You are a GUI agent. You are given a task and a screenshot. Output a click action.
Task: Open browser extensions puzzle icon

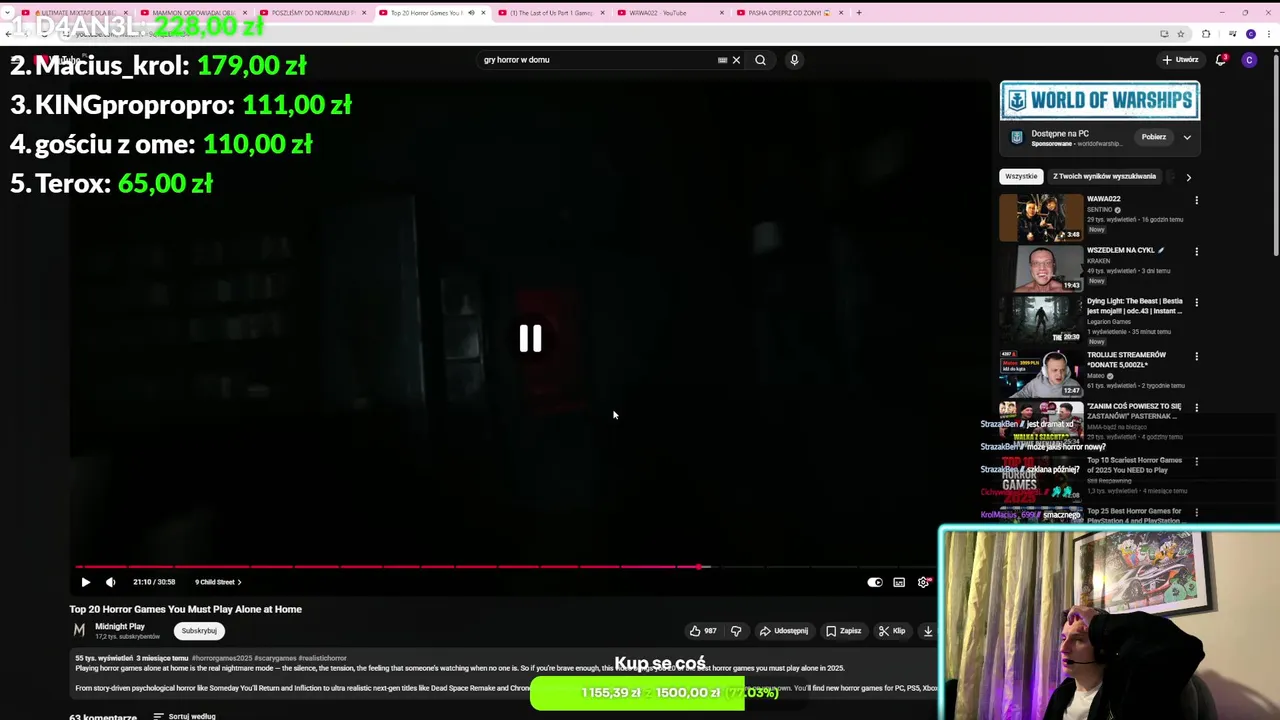(1206, 34)
